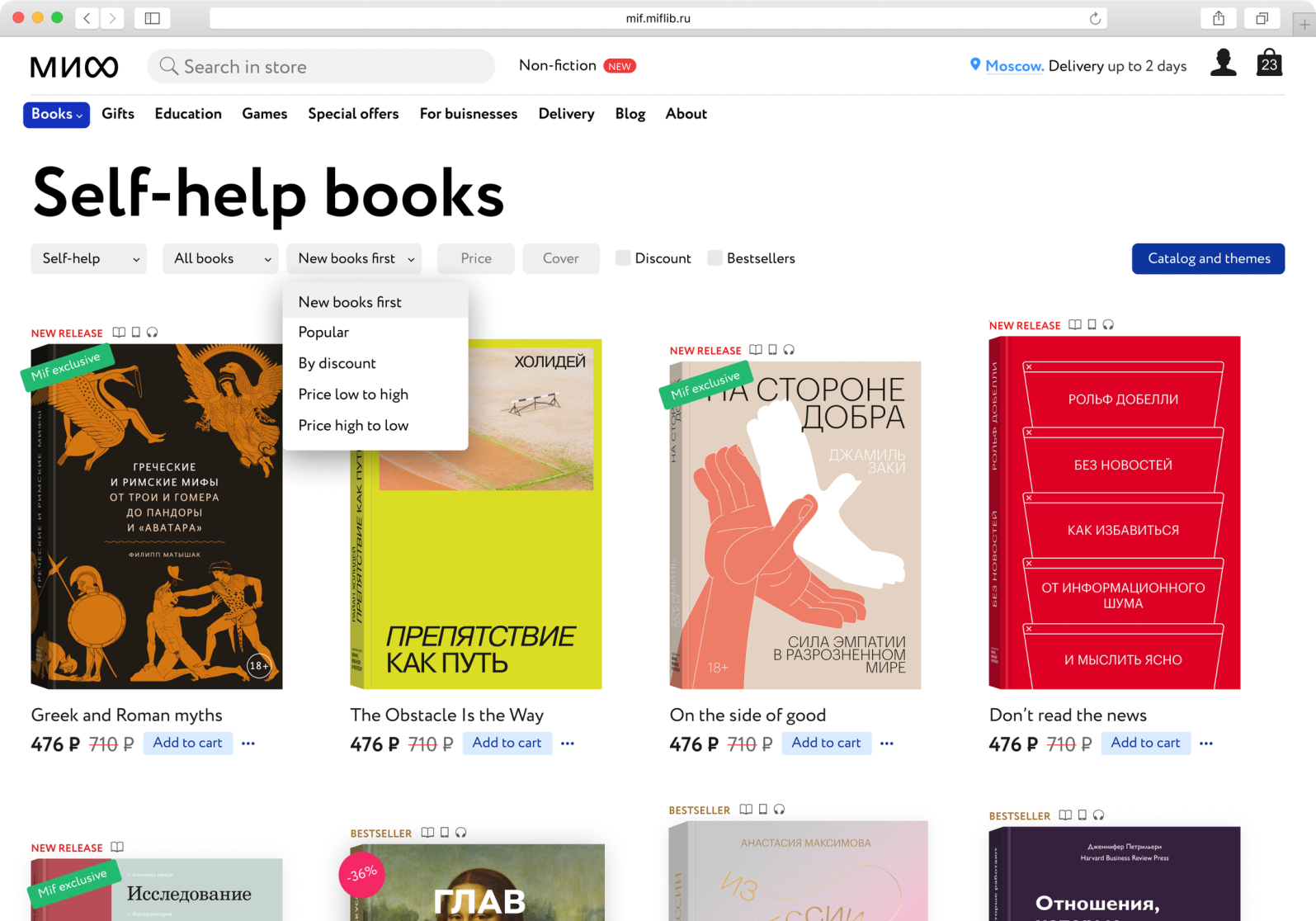Screen dimensions: 1316x921
Task: Expand the All books dropdown
Action: 220,258
